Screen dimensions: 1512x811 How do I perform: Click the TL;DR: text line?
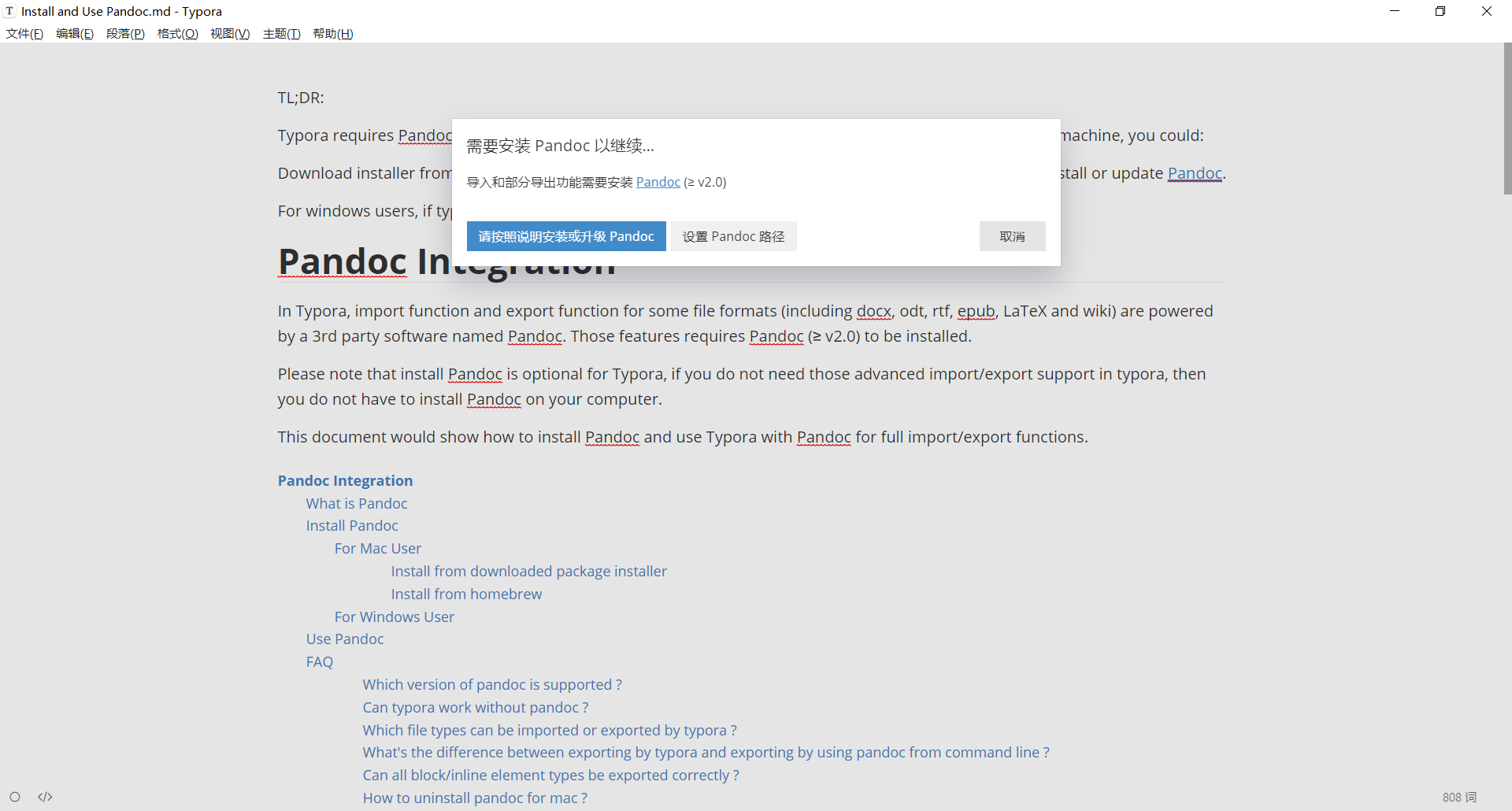tap(301, 98)
